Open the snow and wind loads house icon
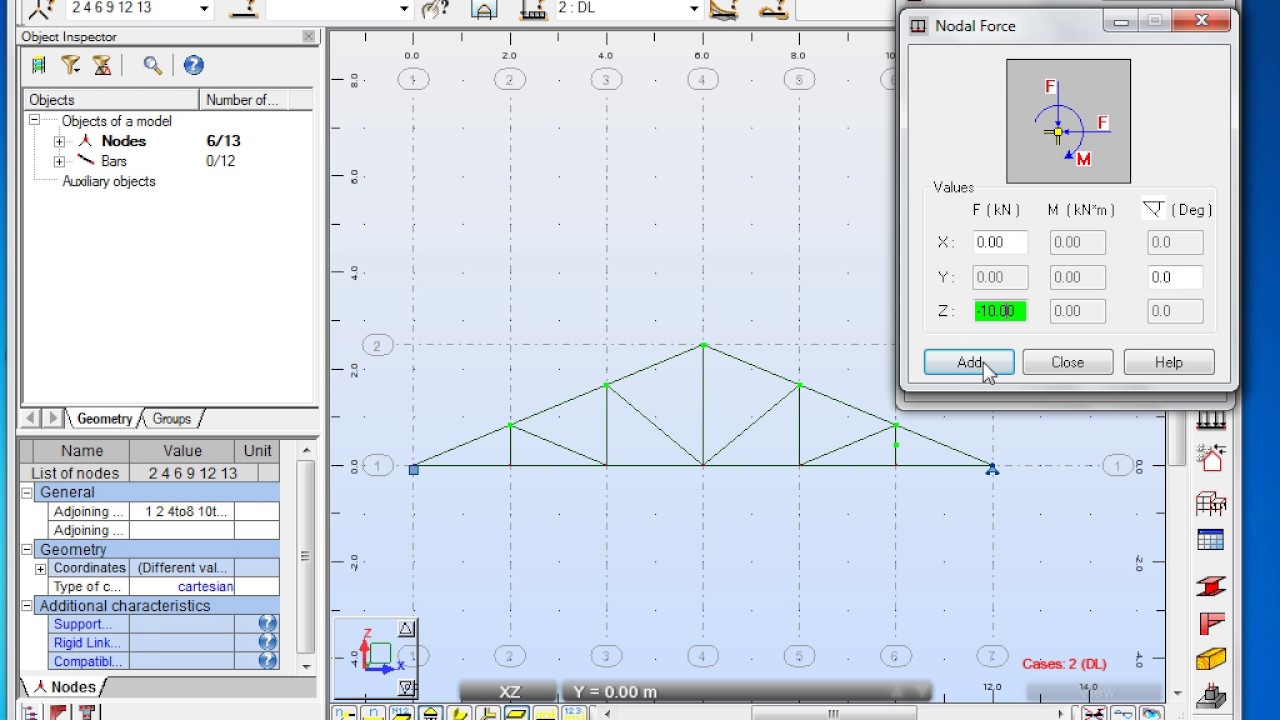This screenshot has width=1280, height=720. (x=1210, y=459)
